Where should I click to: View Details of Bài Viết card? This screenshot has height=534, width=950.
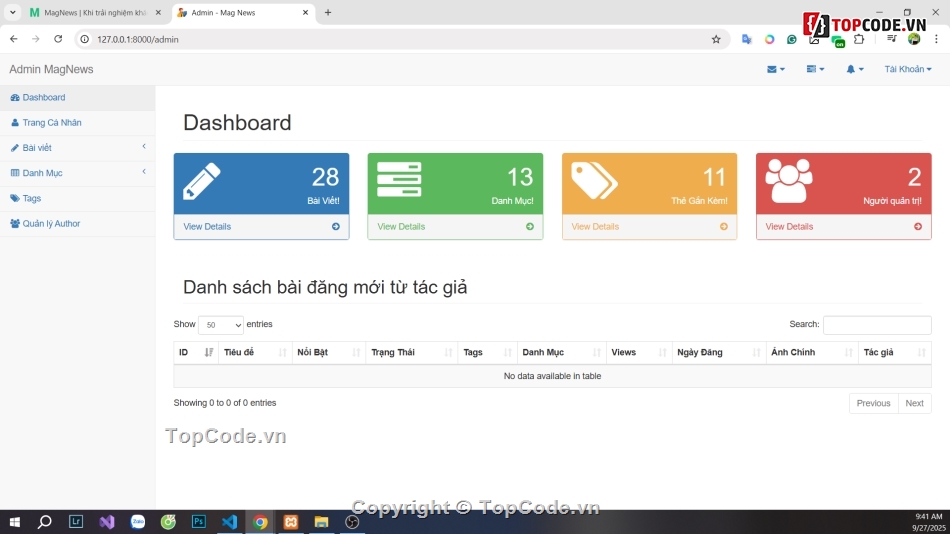[x=207, y=227]
